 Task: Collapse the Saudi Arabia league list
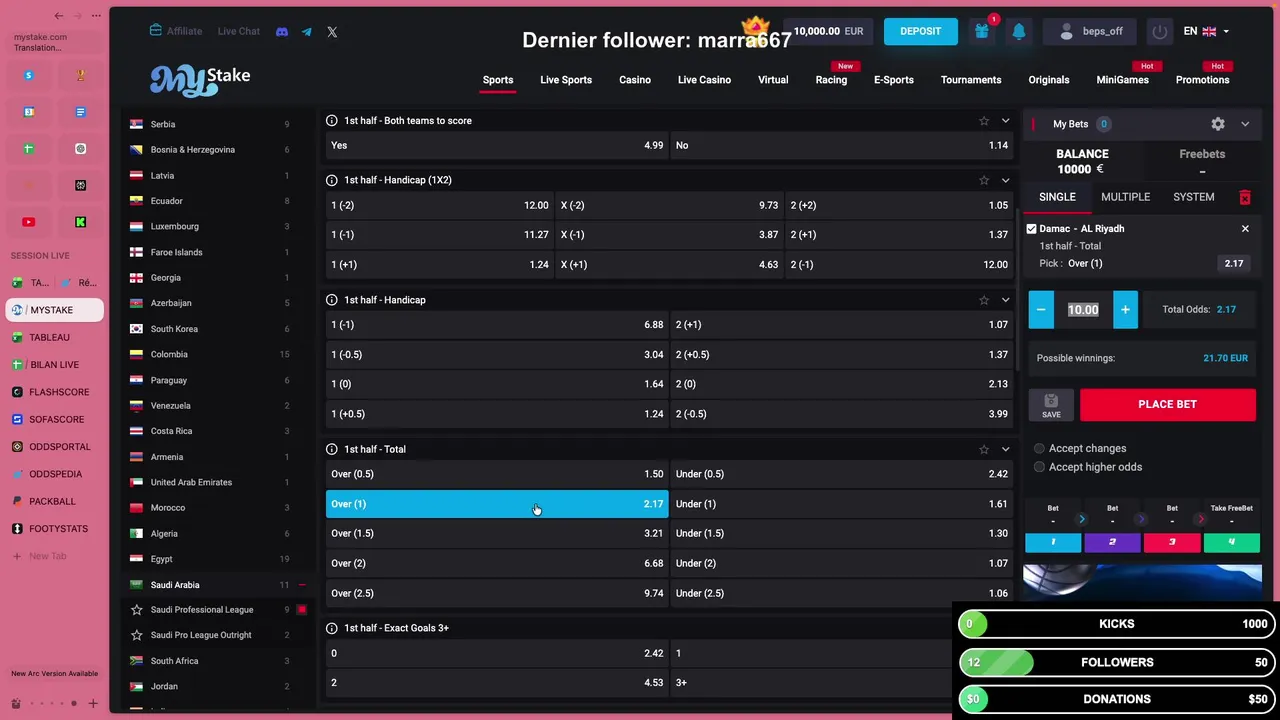click(302, 585)
